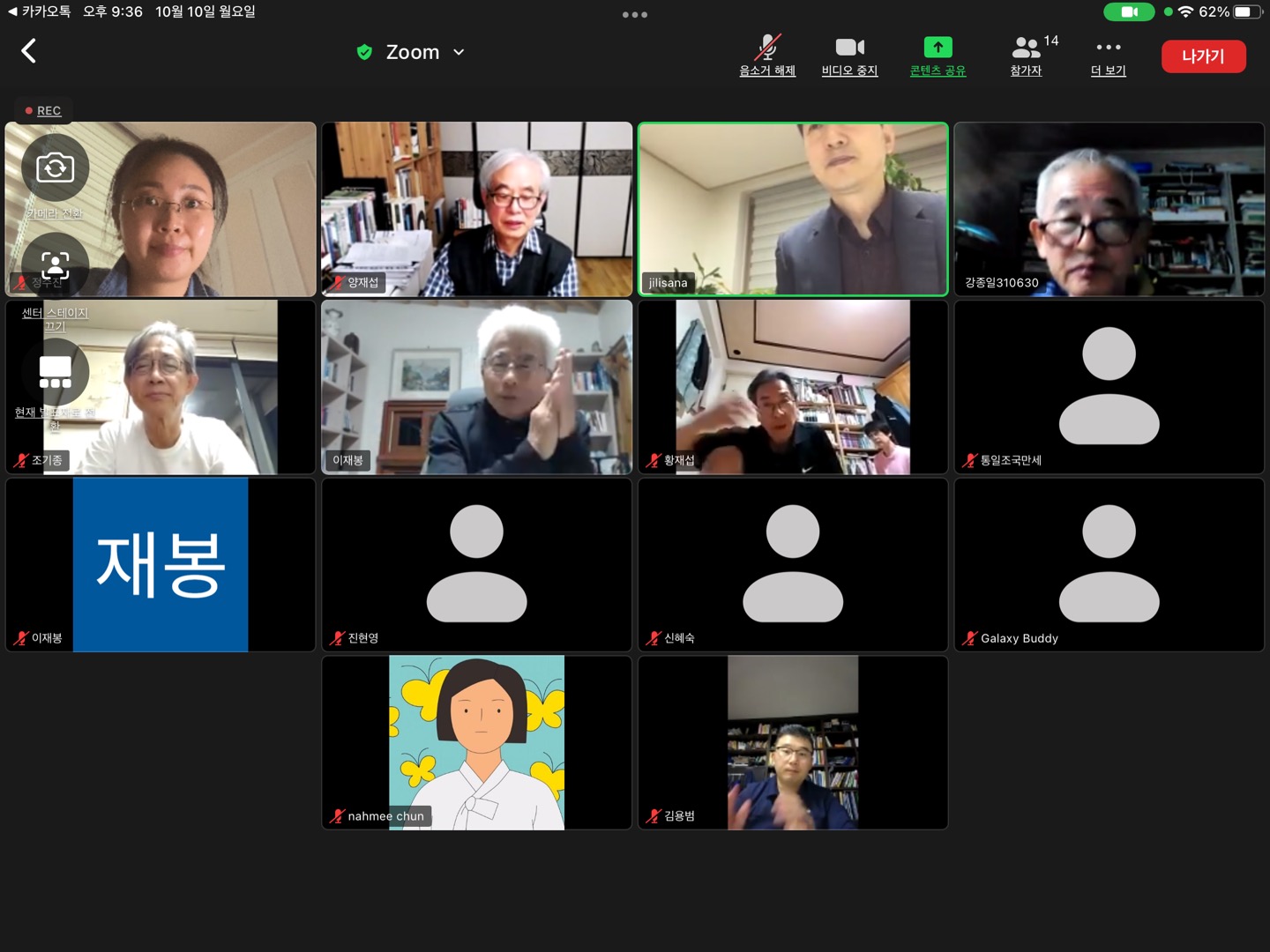Image resolution: width=1270 pixels, height=952 pixels.
Task: Click muted mic icon on blue 재봉 tile
Action: [21, 638]
